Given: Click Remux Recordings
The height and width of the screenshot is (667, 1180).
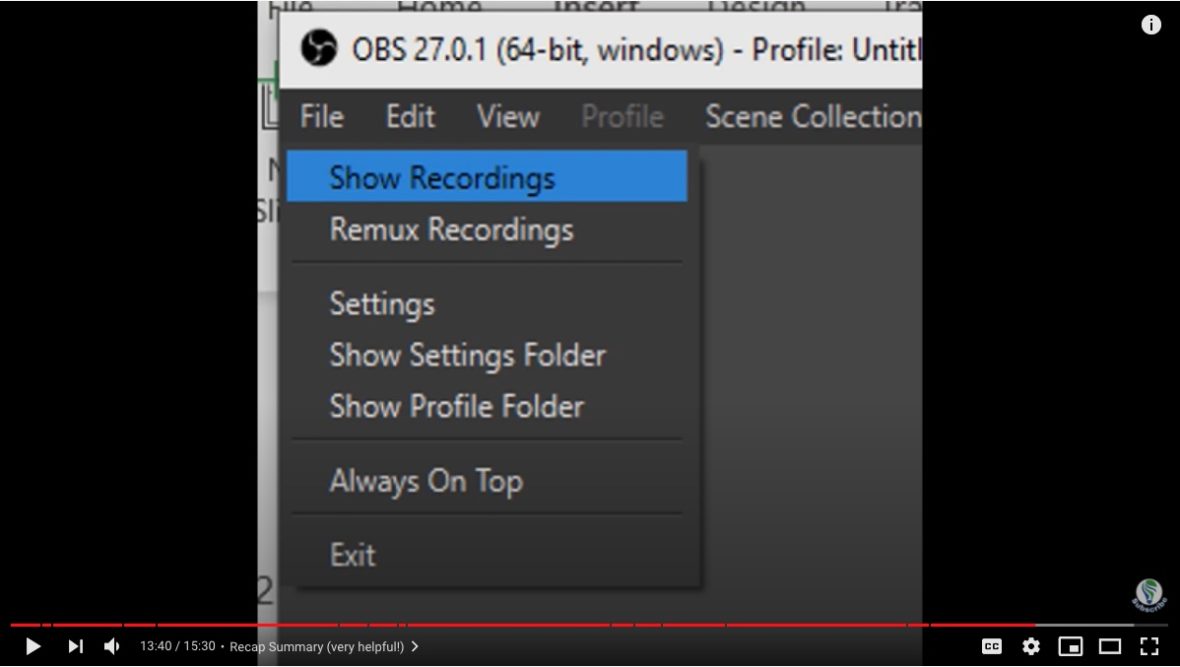Looking at the screenshot, I should pos(452,229).
